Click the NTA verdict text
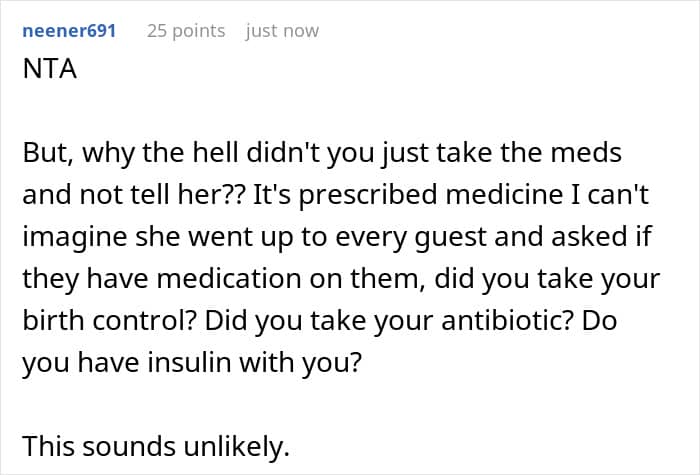 tap(50, 69)
